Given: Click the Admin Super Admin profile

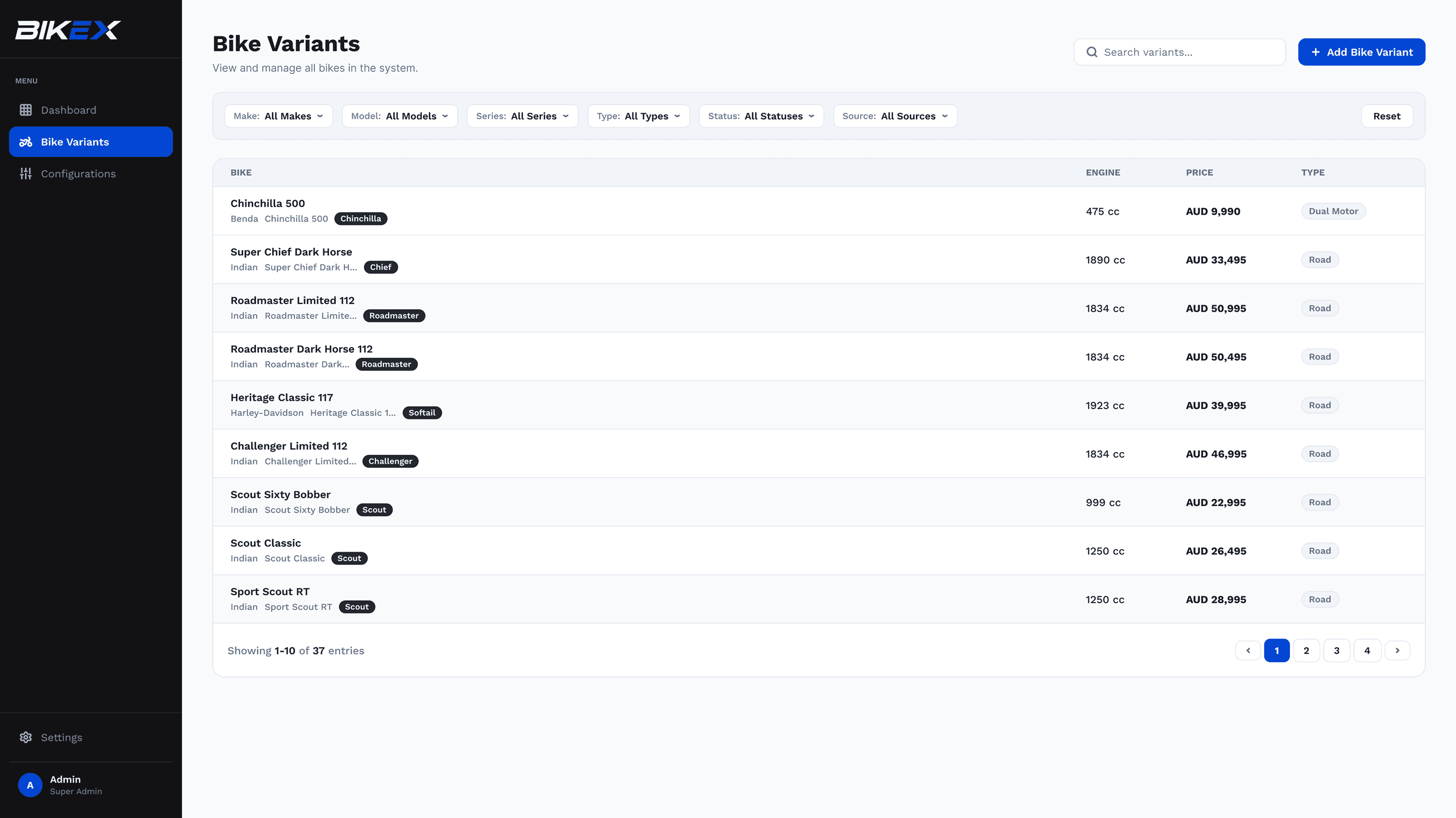Looking at the screenshot, I should 91,785.
